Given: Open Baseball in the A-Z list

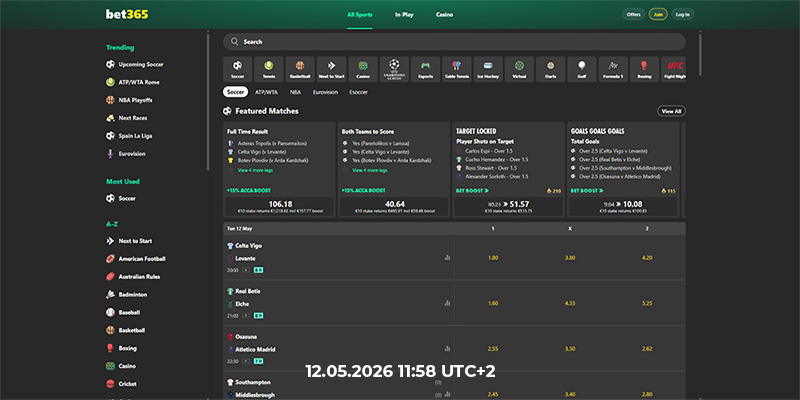Looking at the screenshot, I should click(123, 312).
